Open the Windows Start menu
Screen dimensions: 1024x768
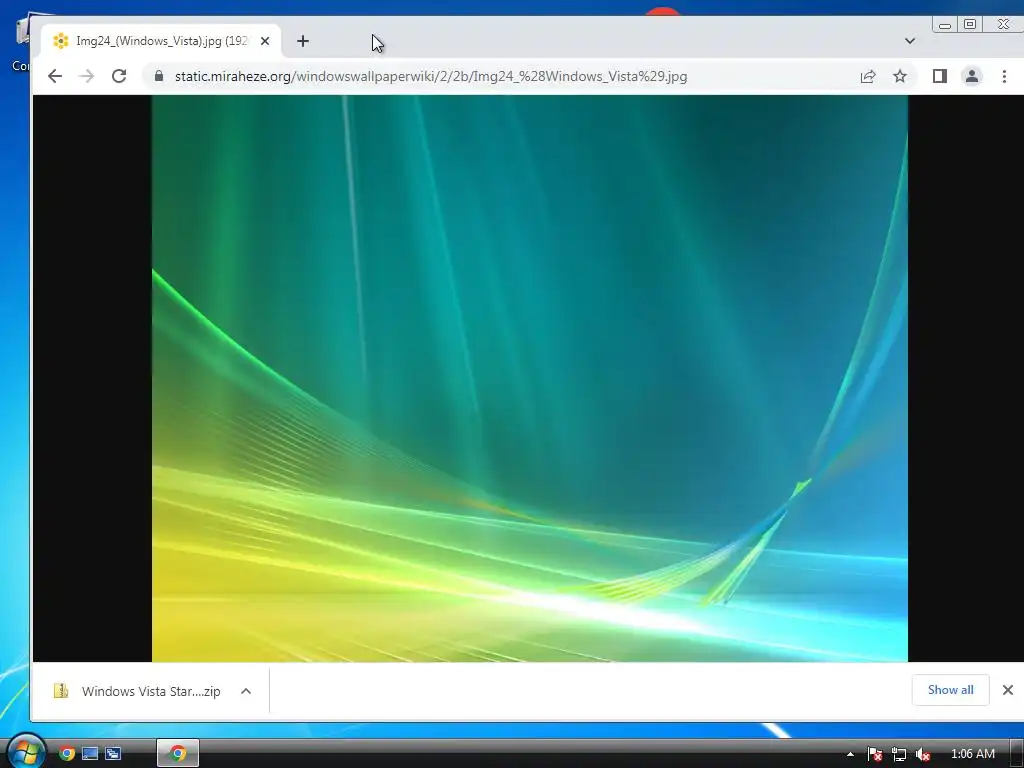[x=25, y=752]
